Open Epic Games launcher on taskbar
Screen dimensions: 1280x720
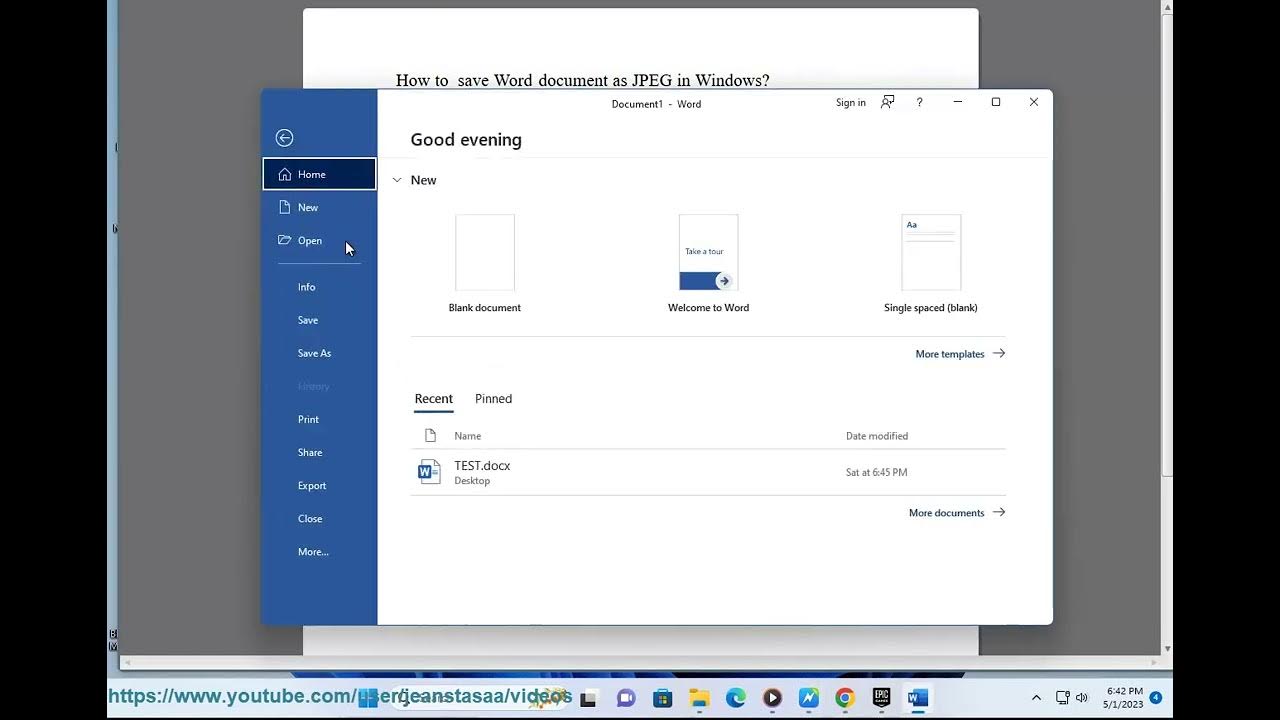[882, 698]
